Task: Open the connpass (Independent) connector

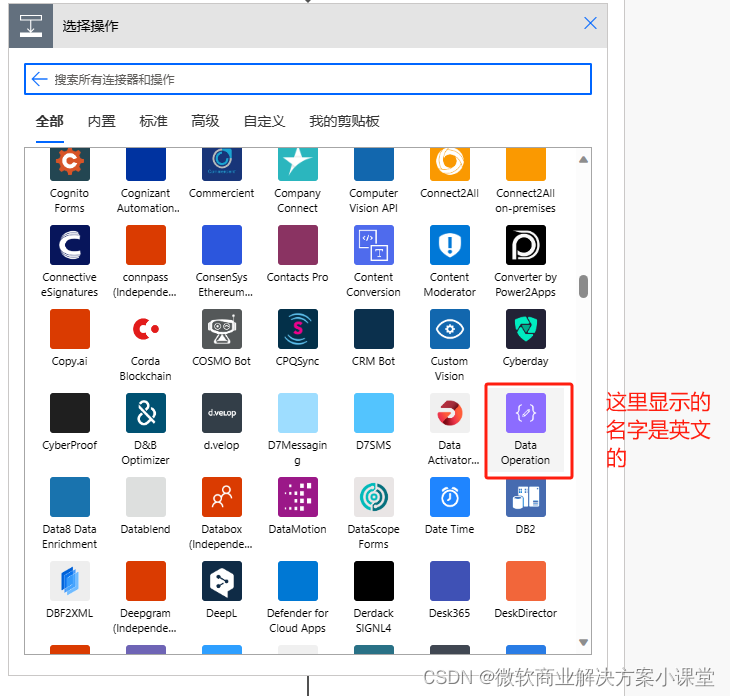Action: pyautogui.click(x=146, y=245)
